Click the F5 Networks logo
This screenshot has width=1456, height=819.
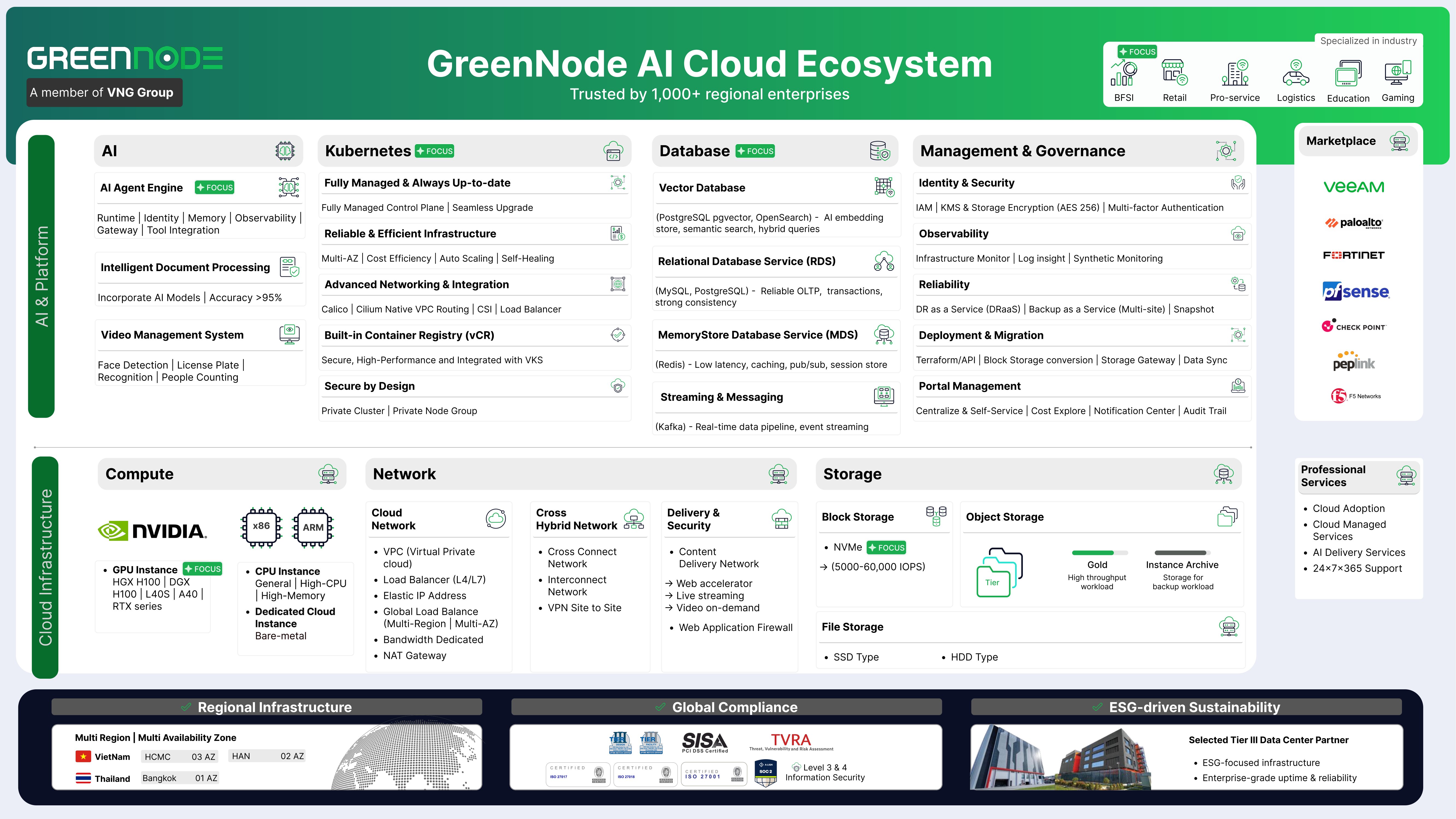[x=1355, y=396]
